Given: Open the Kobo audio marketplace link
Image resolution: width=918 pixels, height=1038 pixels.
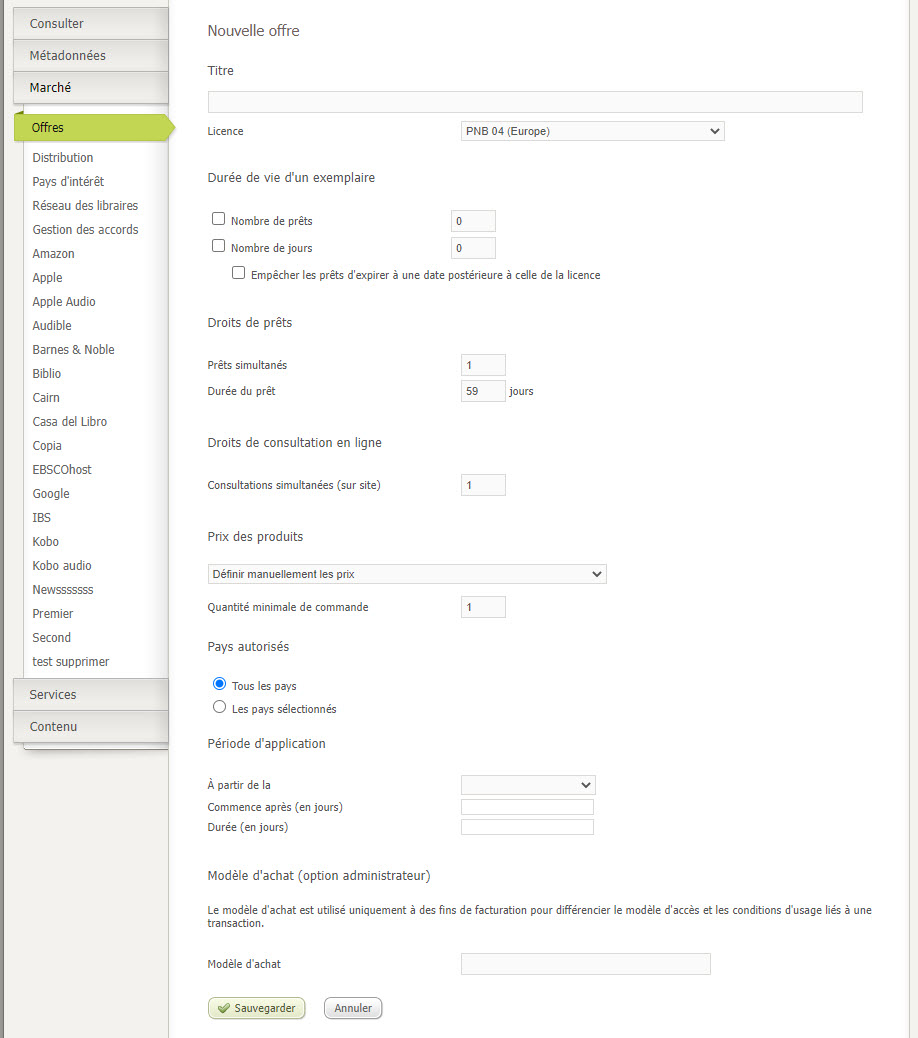Looking at the screenshot, I should [62, 565].
